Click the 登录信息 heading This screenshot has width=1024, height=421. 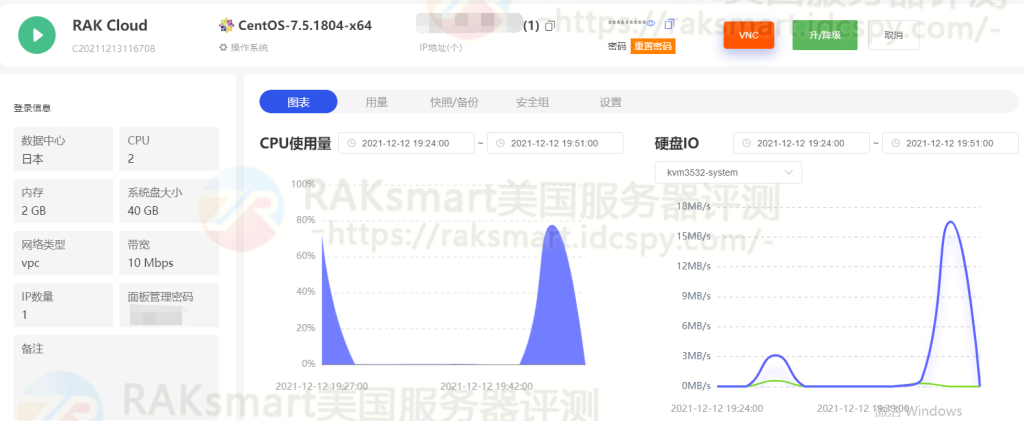point(33,108)
